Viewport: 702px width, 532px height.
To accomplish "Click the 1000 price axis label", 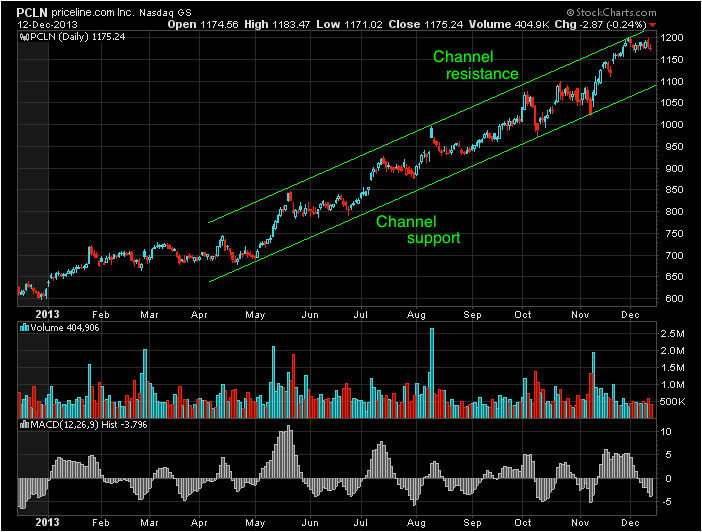I will tap(672, 124).
